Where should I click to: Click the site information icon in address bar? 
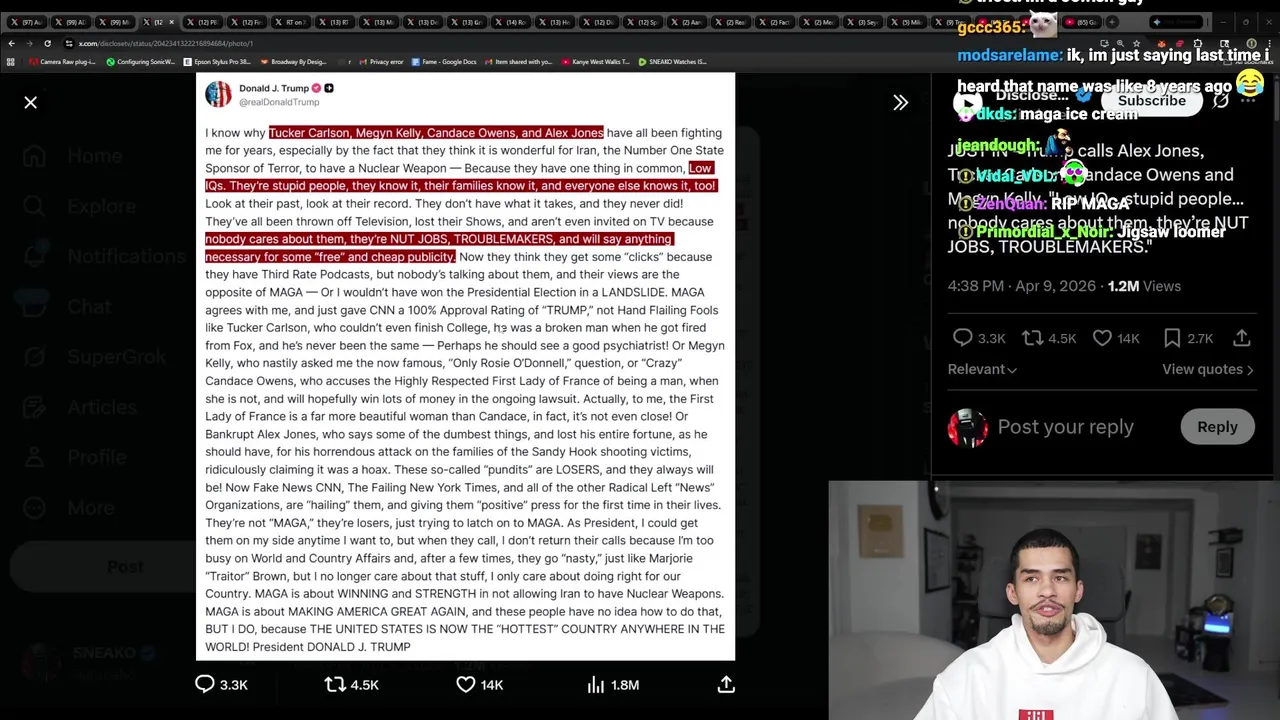[68, 43]
